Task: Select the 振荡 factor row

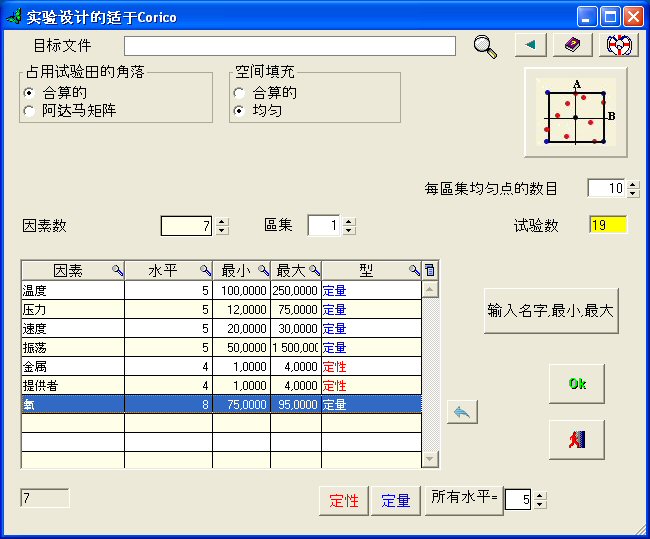Action: tap(221, 347)
